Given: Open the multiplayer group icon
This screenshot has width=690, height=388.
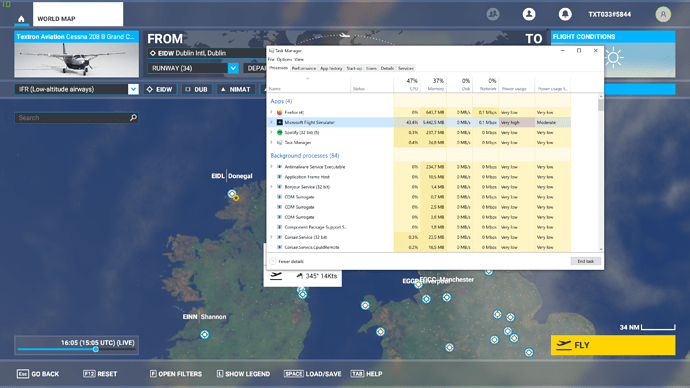Looking at the screenshot, I should coord(493,14).
